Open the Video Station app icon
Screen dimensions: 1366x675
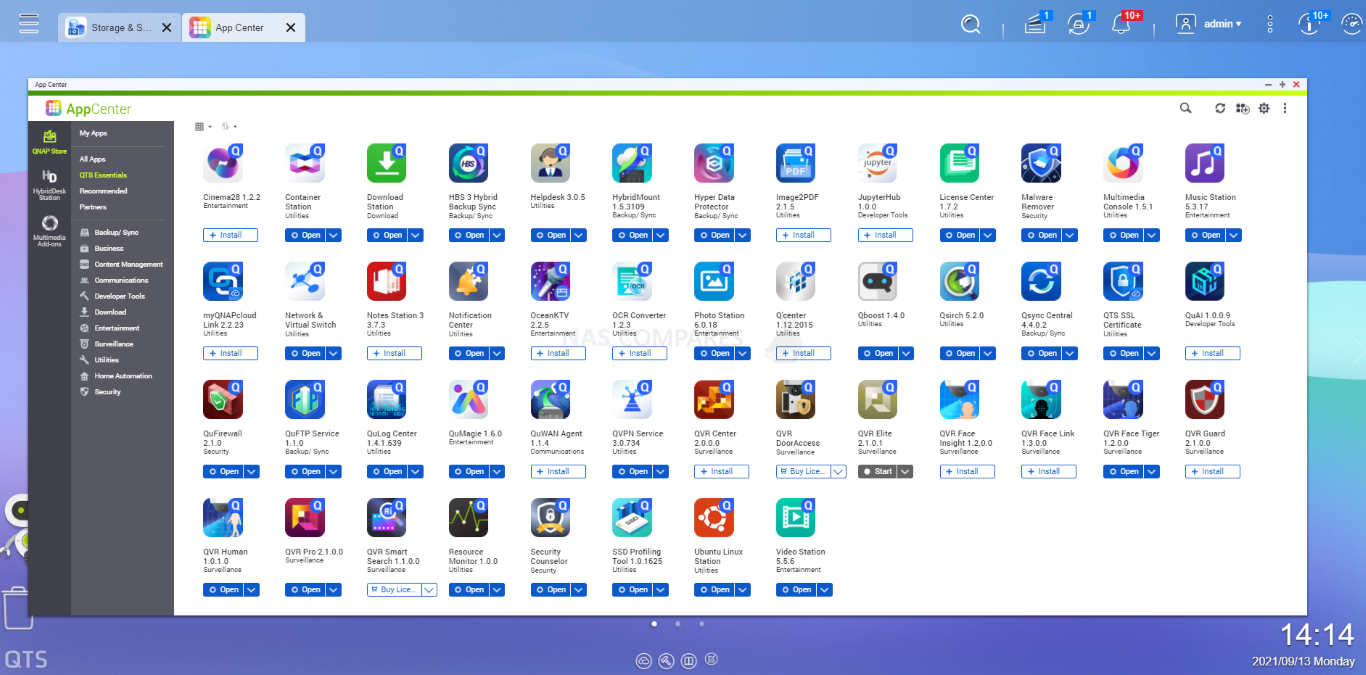click(x=796, y=517)
